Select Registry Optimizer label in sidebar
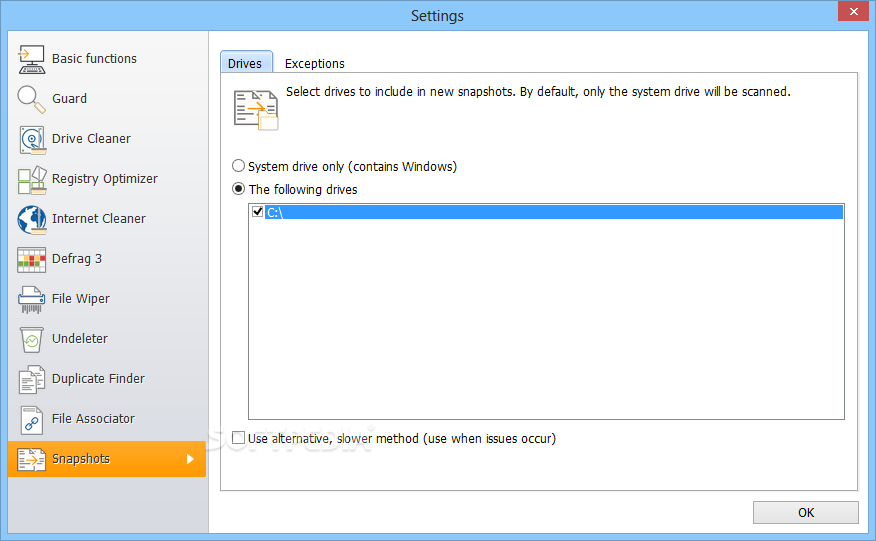Viewport: 876px width, 541px height. (x=104, y=179)
